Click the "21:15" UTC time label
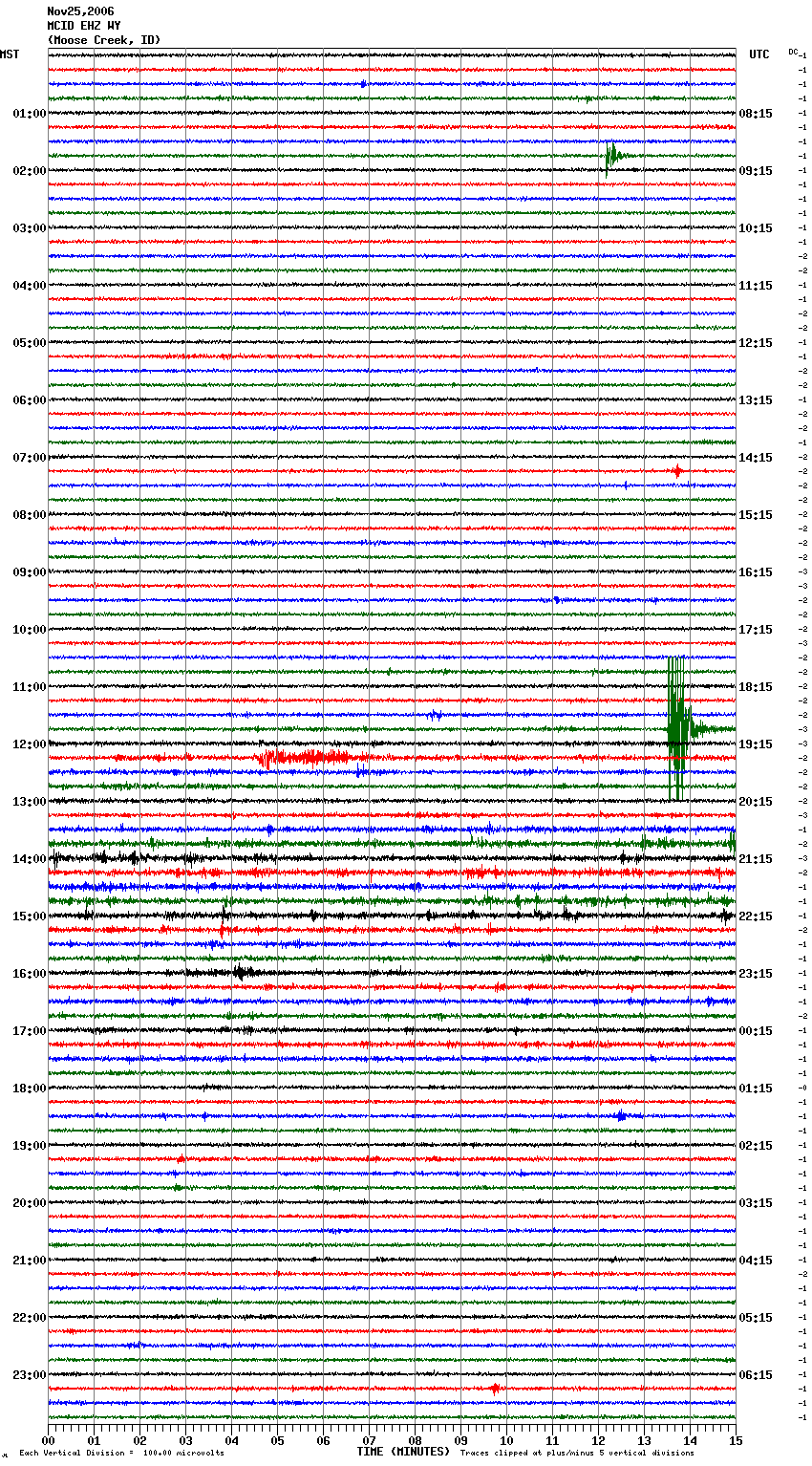 (x=756, y=859)
